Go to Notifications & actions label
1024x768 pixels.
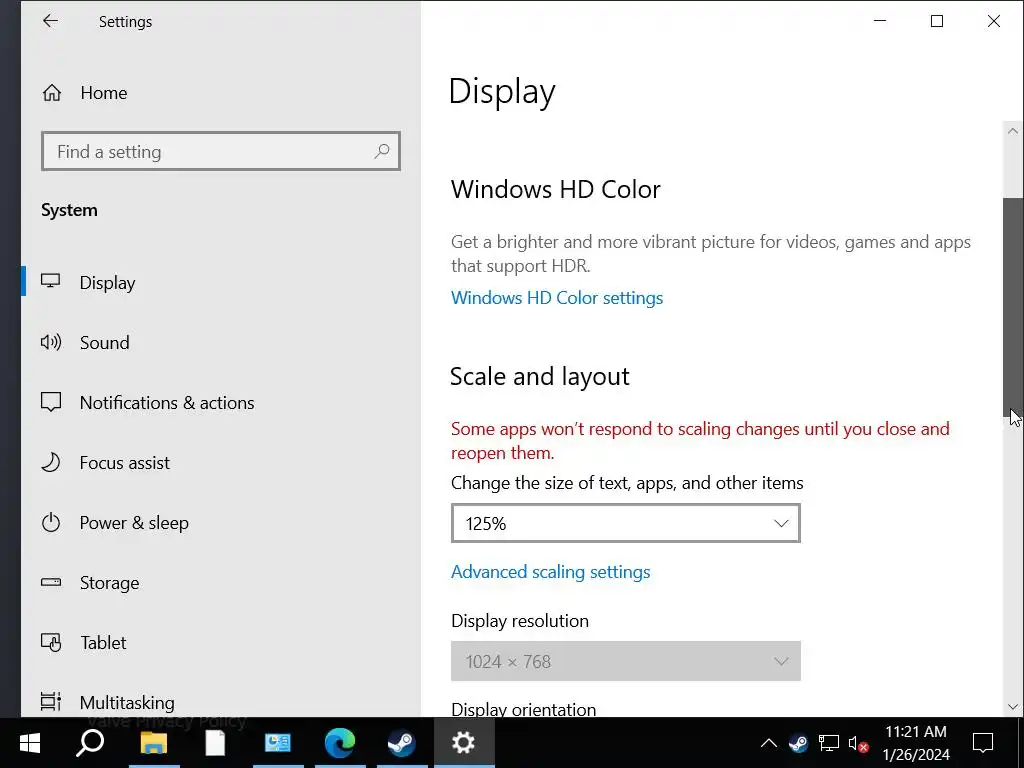(x=167, y=402)
